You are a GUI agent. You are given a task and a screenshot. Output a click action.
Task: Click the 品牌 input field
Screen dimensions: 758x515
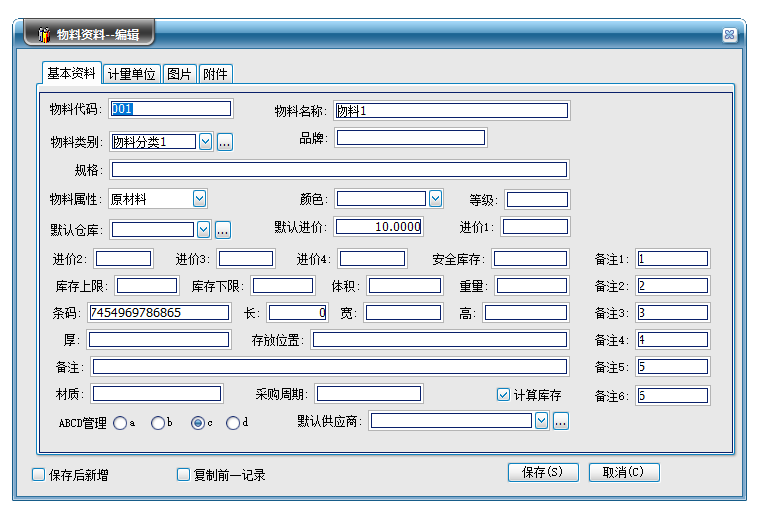pyautogui.click(x=410, y=137)
